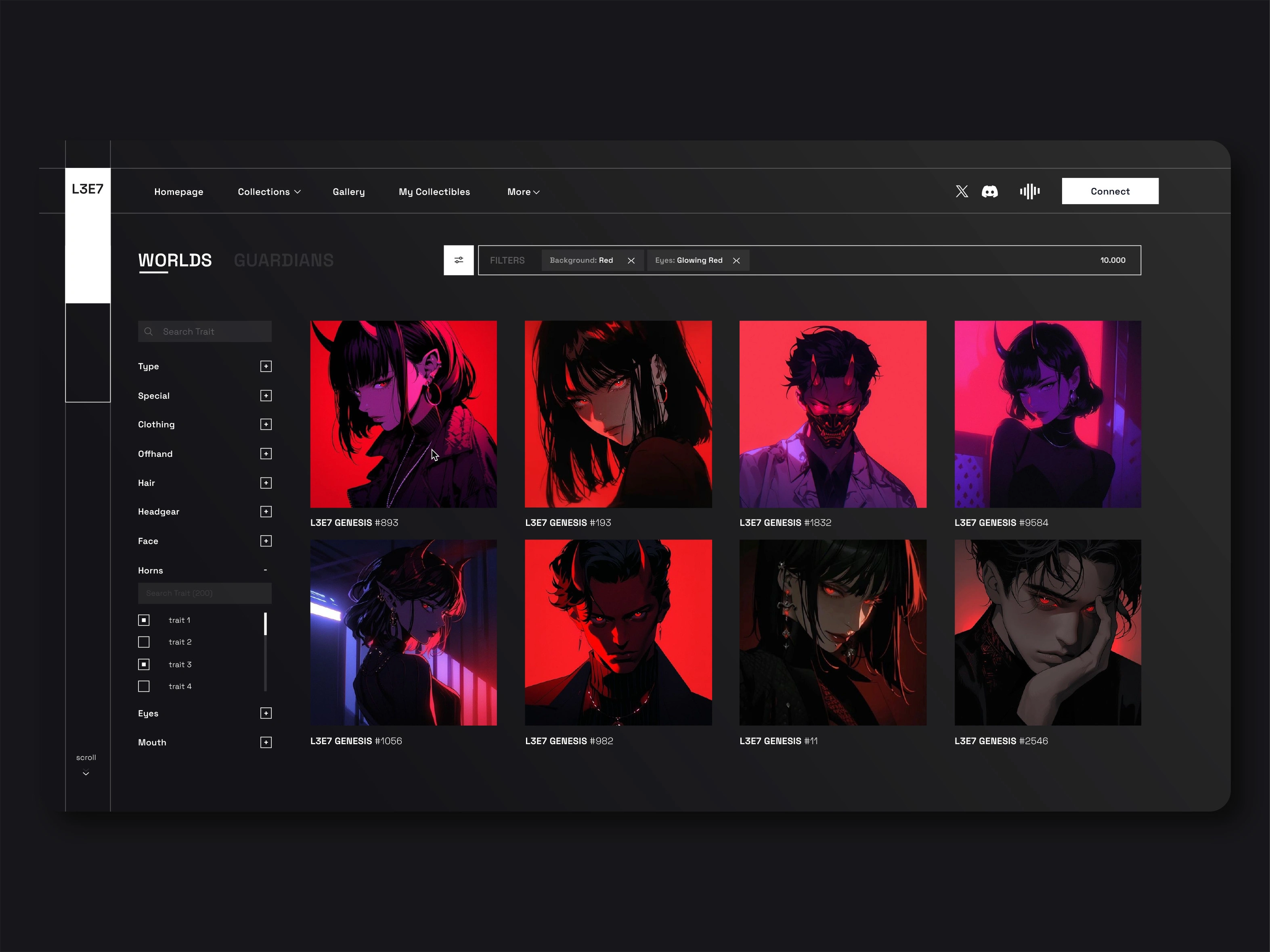Remove the Eyes: Glowing Red filter

(736, 261)
